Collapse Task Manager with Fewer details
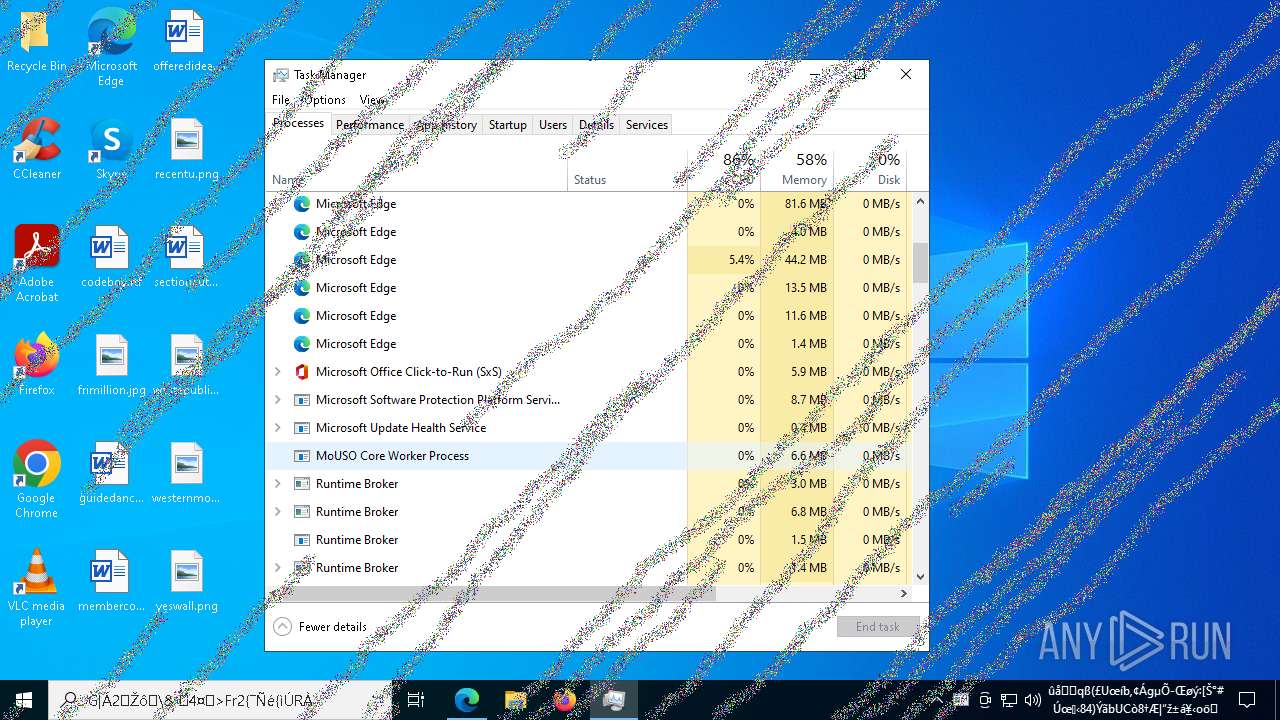 click(x=320, y=627)
